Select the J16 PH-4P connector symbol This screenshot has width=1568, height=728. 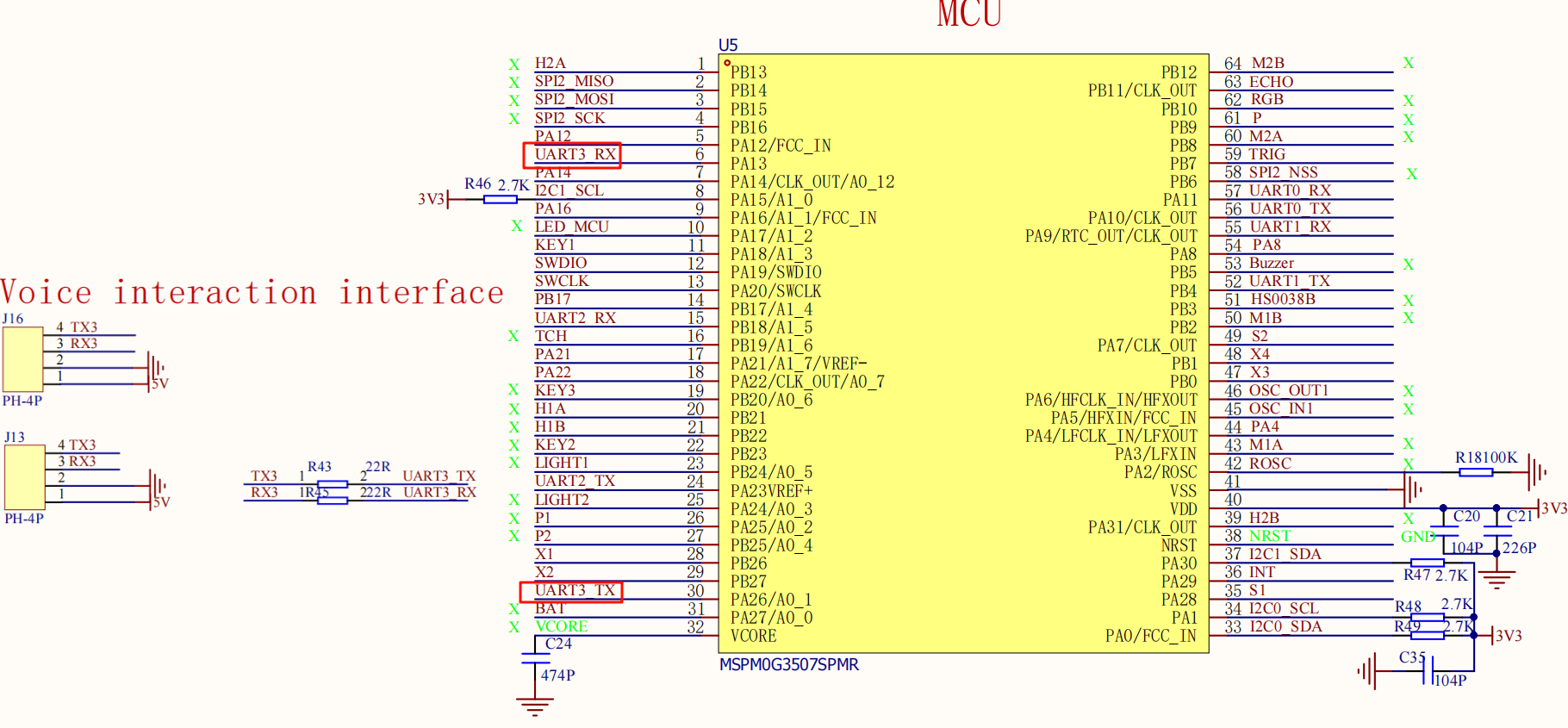(x=23, y=359)
